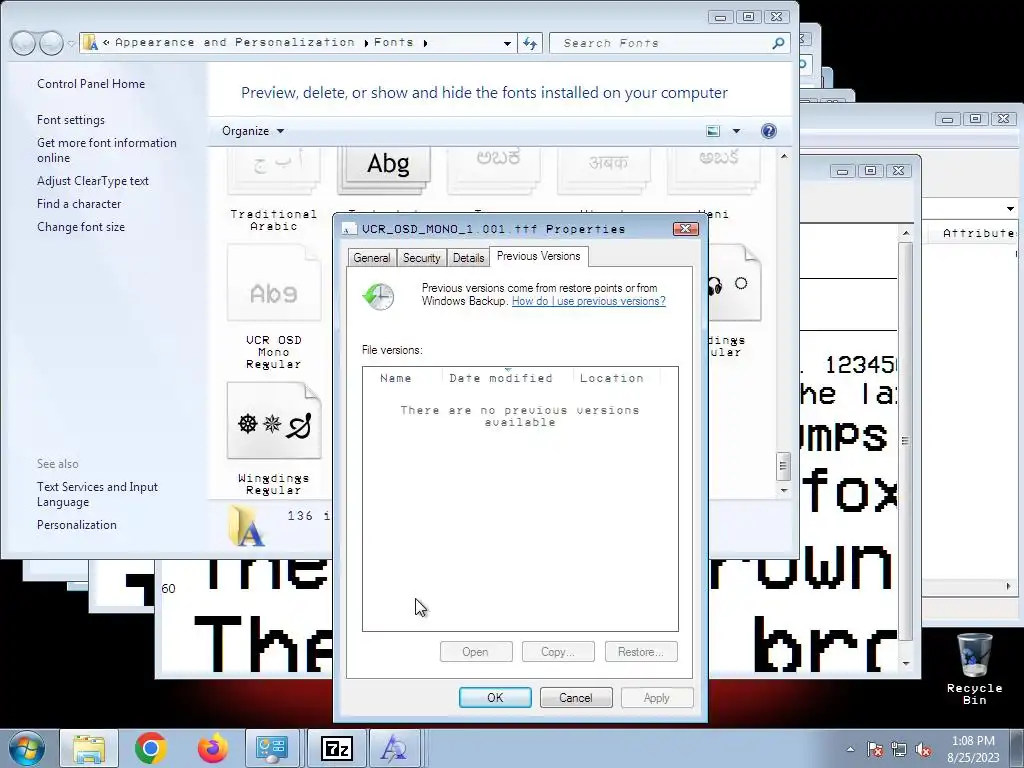Click the refresh button next to address bar
This screenshot has height=768, width=1024.
pyautogui.click(x=530, y=43)
